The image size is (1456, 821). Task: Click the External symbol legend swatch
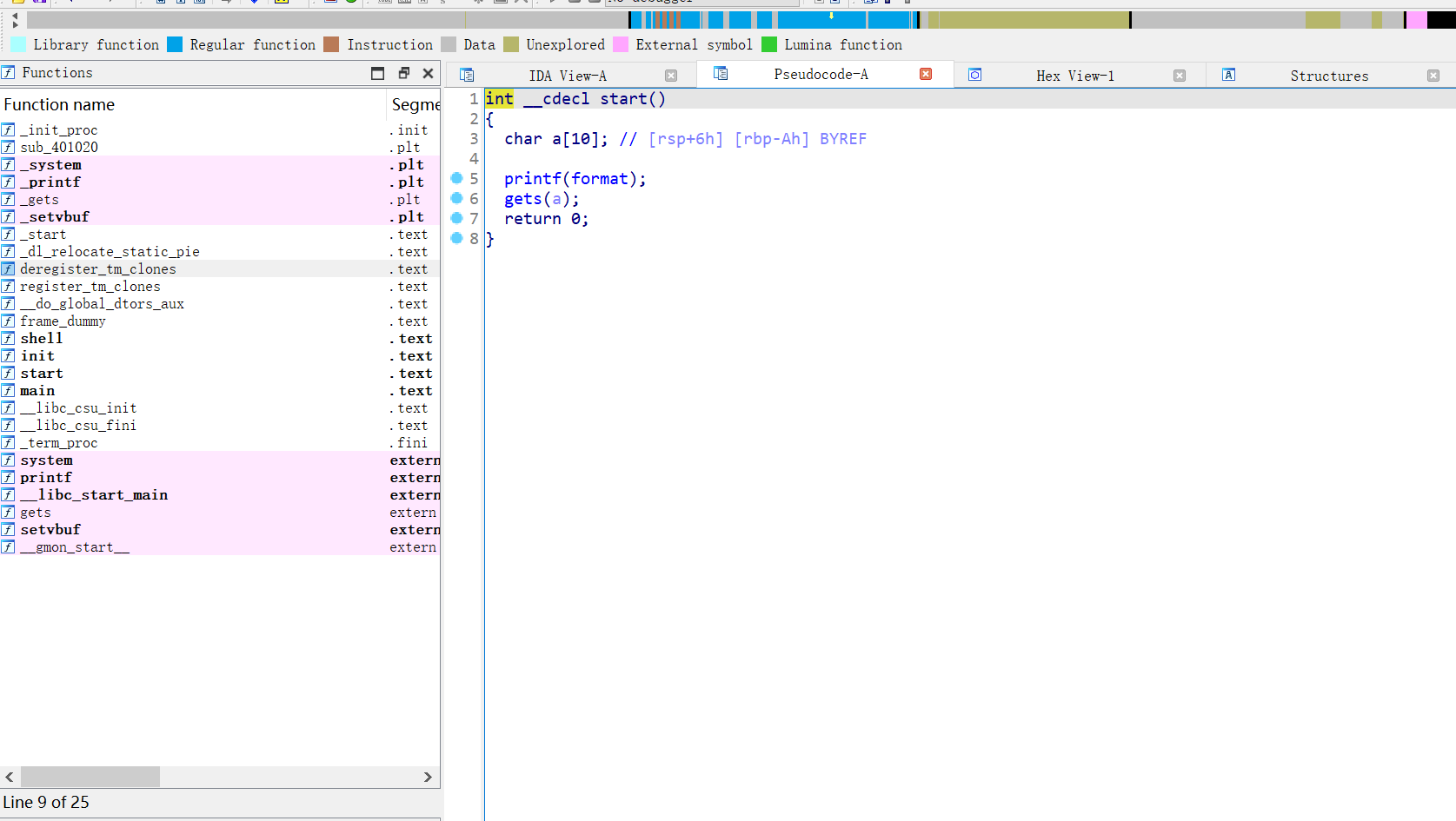click(x=621, y=44)
